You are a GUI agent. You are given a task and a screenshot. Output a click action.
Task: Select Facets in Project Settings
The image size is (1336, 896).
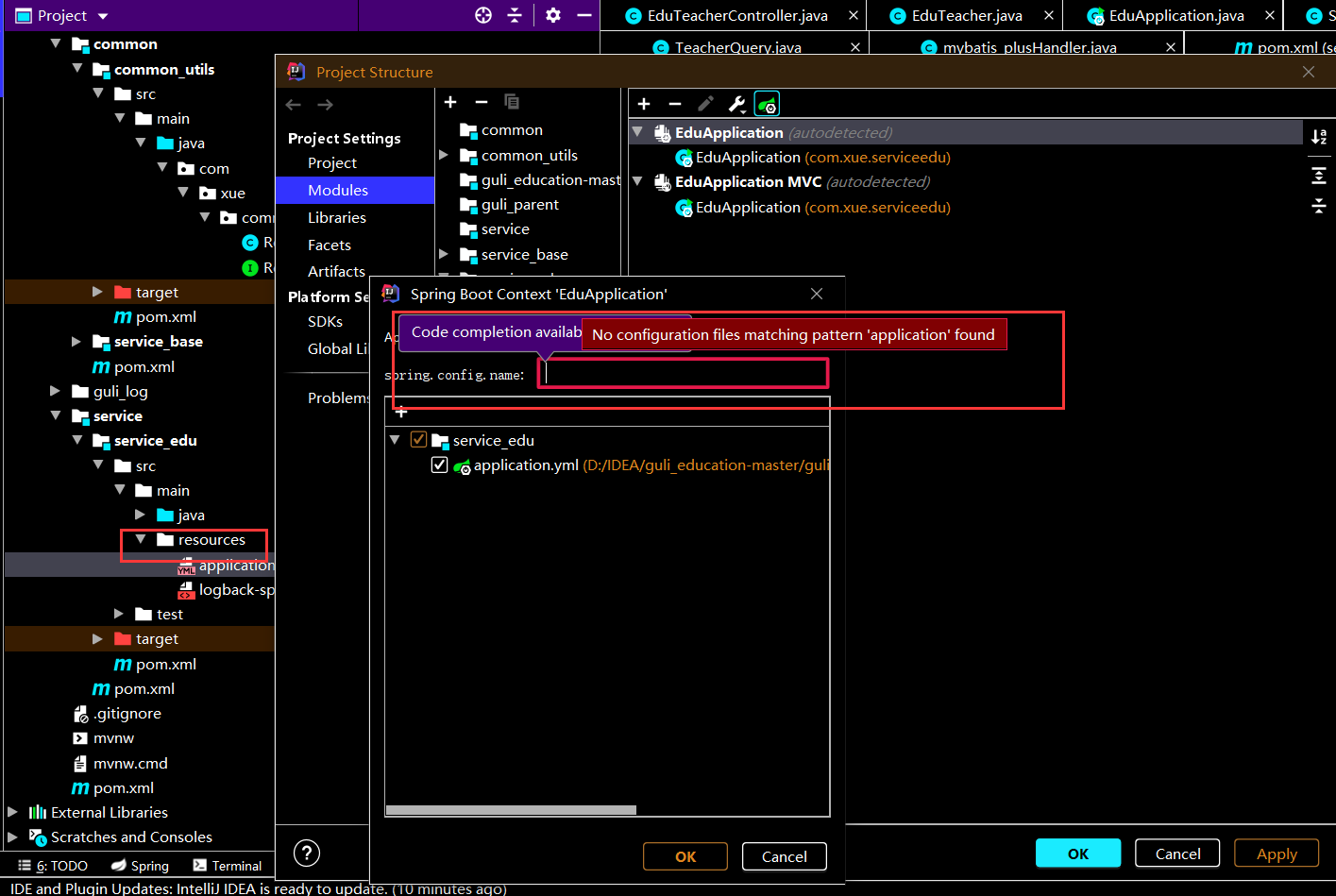point(330,245)
